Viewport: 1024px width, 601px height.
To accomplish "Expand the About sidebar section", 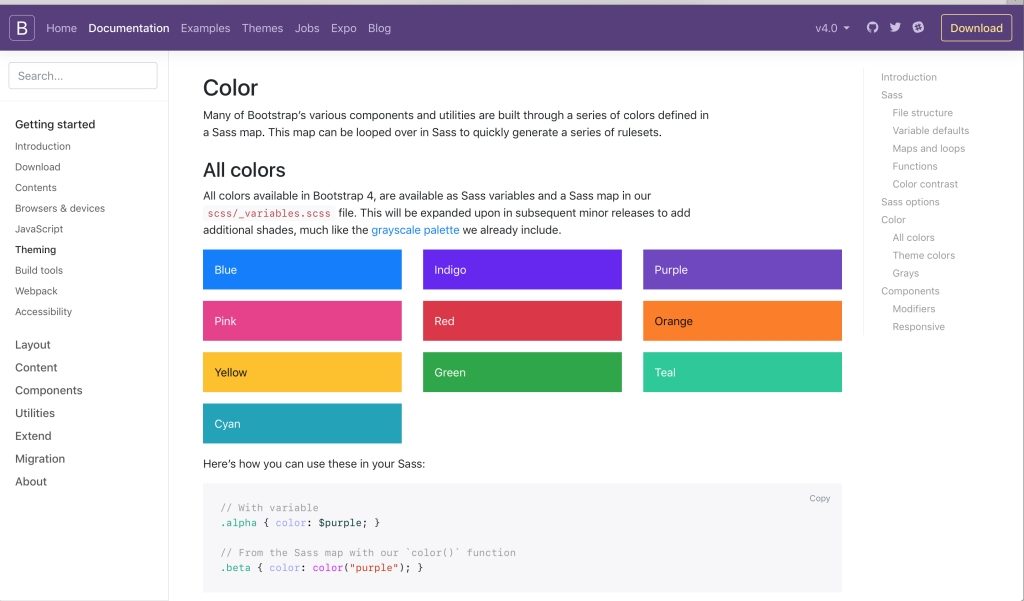I will [x=31, y=482].
